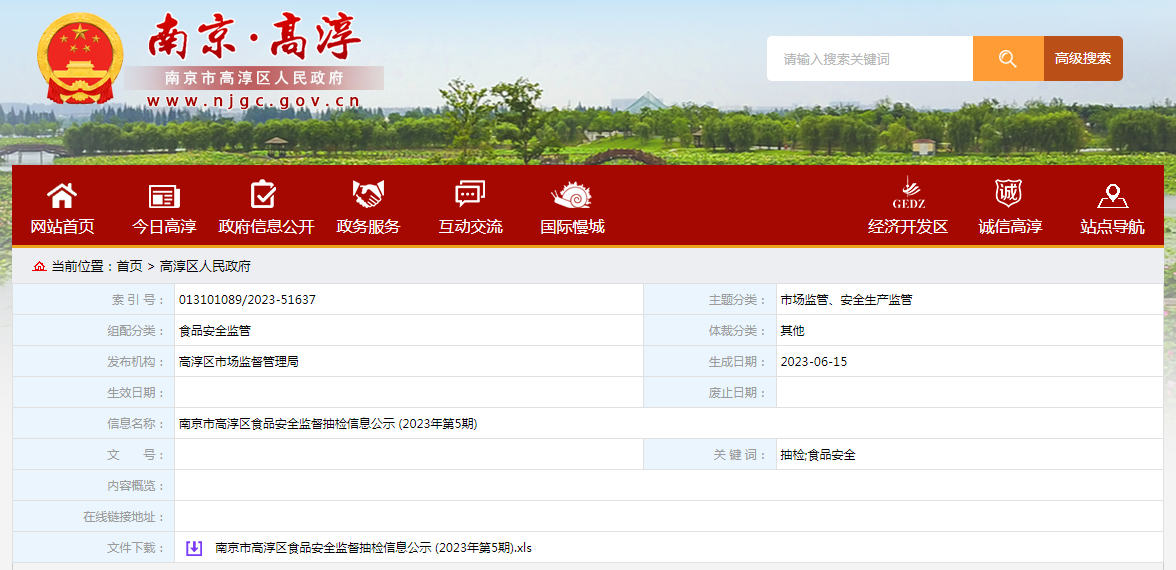Viewport: 1176px width, 570px height.
Task: Click the 废止日期 field label
Action: click(x=738, y=392)
